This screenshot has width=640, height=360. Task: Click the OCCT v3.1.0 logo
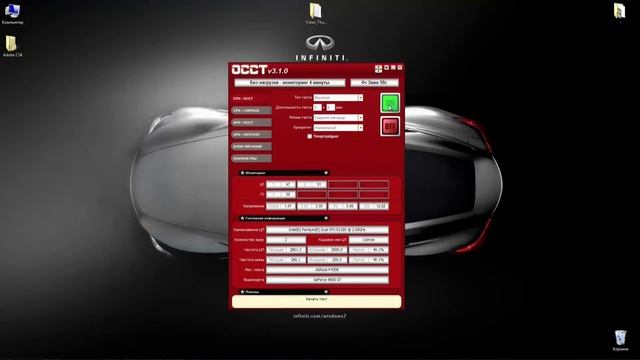[x=260, y=70]
